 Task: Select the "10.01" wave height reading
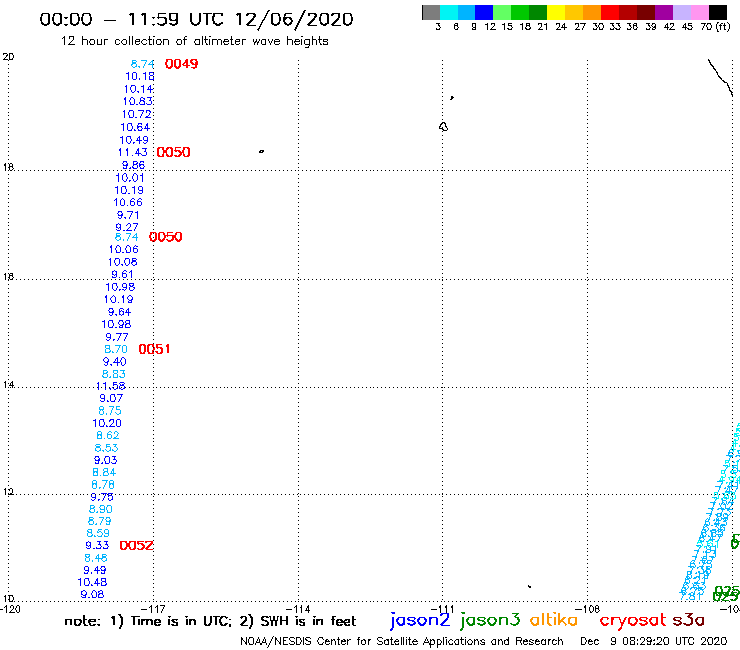click(x=130, y=178)
